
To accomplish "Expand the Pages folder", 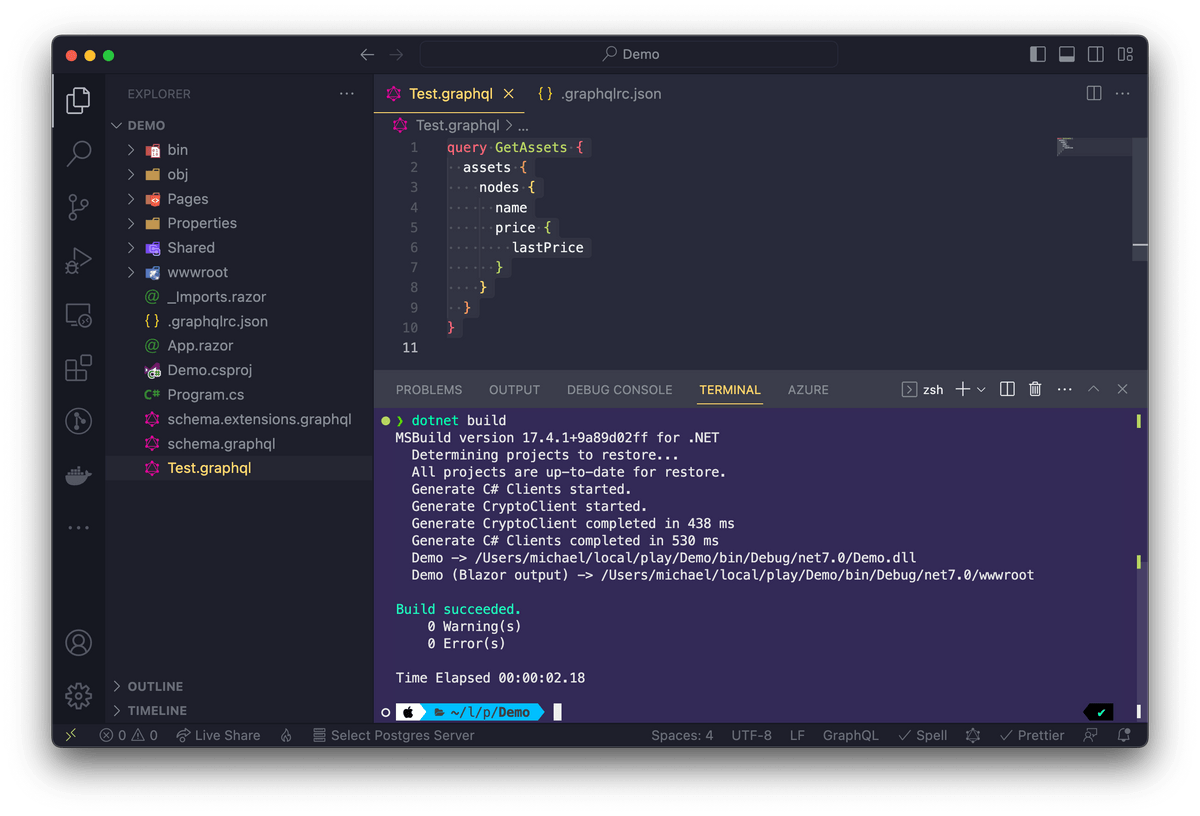I will tap(187, 199).
